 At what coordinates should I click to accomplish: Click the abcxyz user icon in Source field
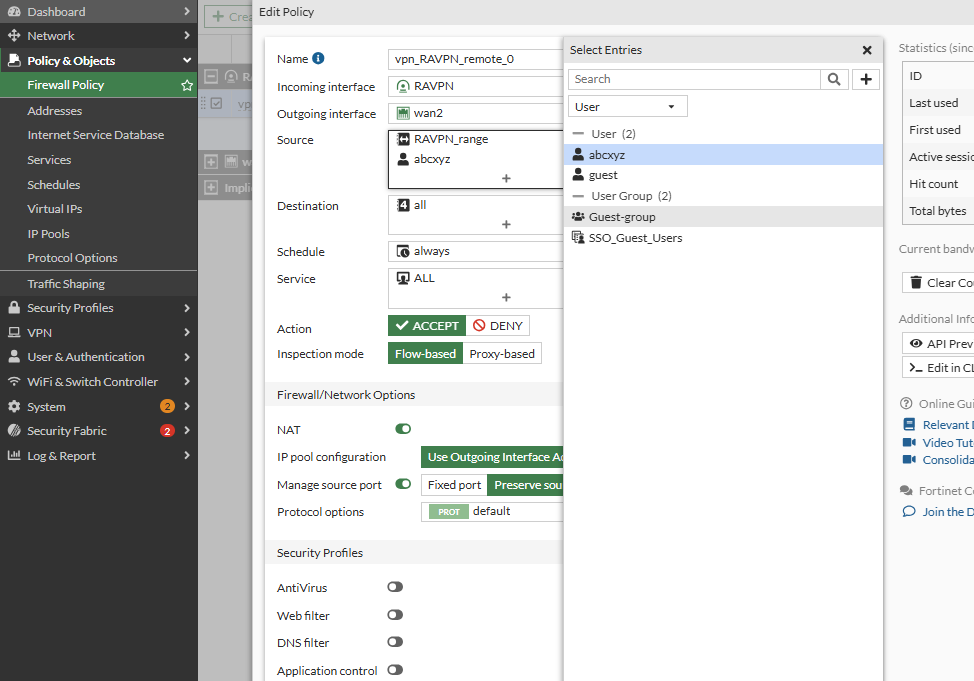pyautogui.click(x=403, y=159)
